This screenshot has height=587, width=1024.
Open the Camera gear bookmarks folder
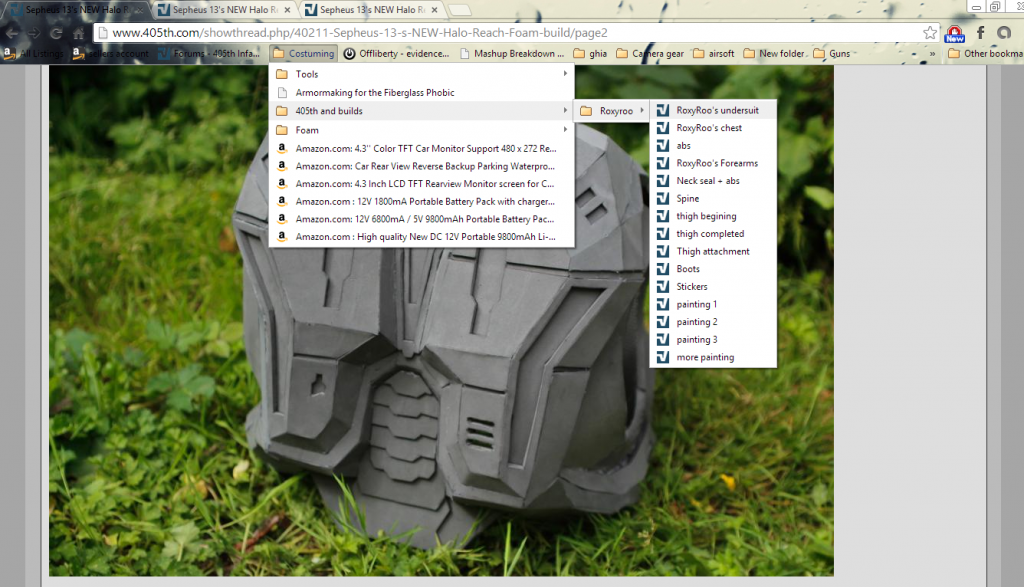[650, 54]
